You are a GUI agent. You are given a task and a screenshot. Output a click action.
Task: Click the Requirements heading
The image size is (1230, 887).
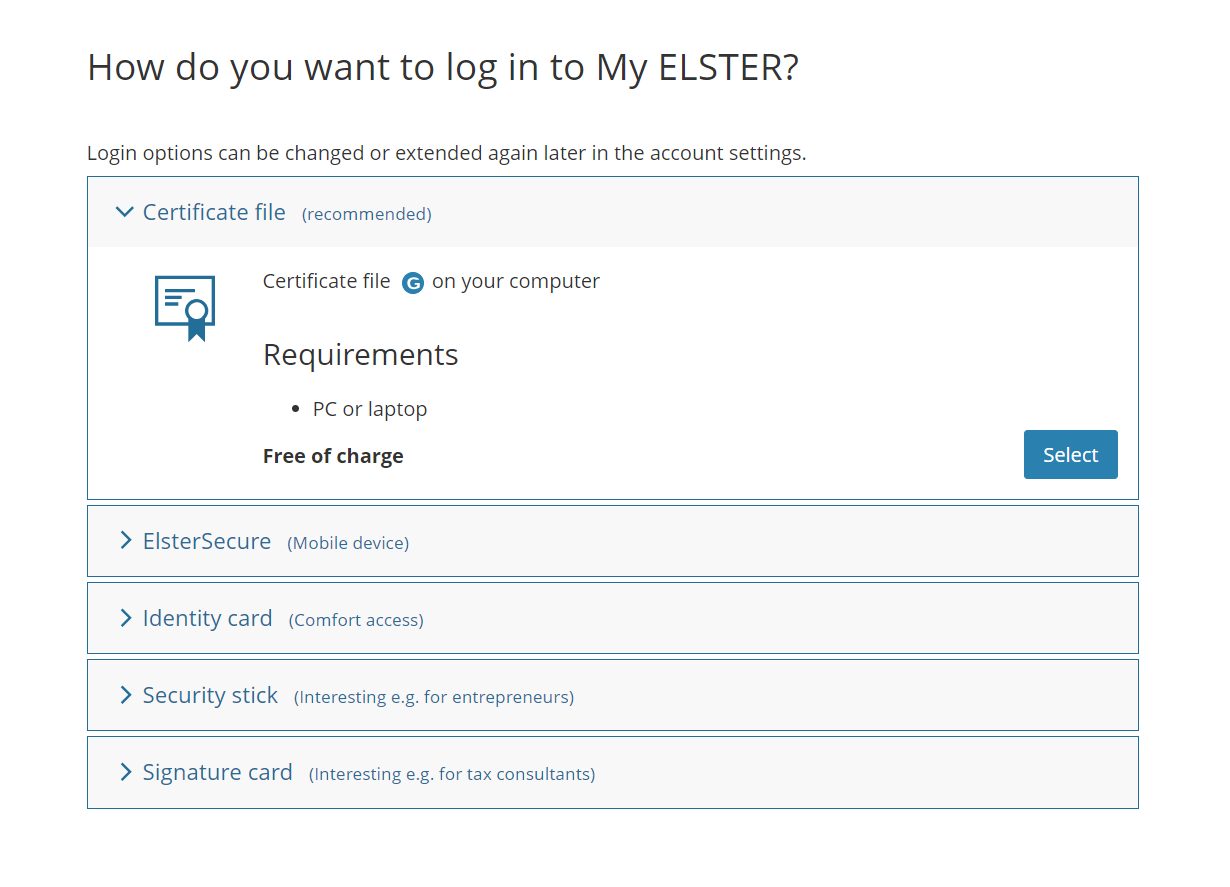pyautogui.click(x=361, y=355)
